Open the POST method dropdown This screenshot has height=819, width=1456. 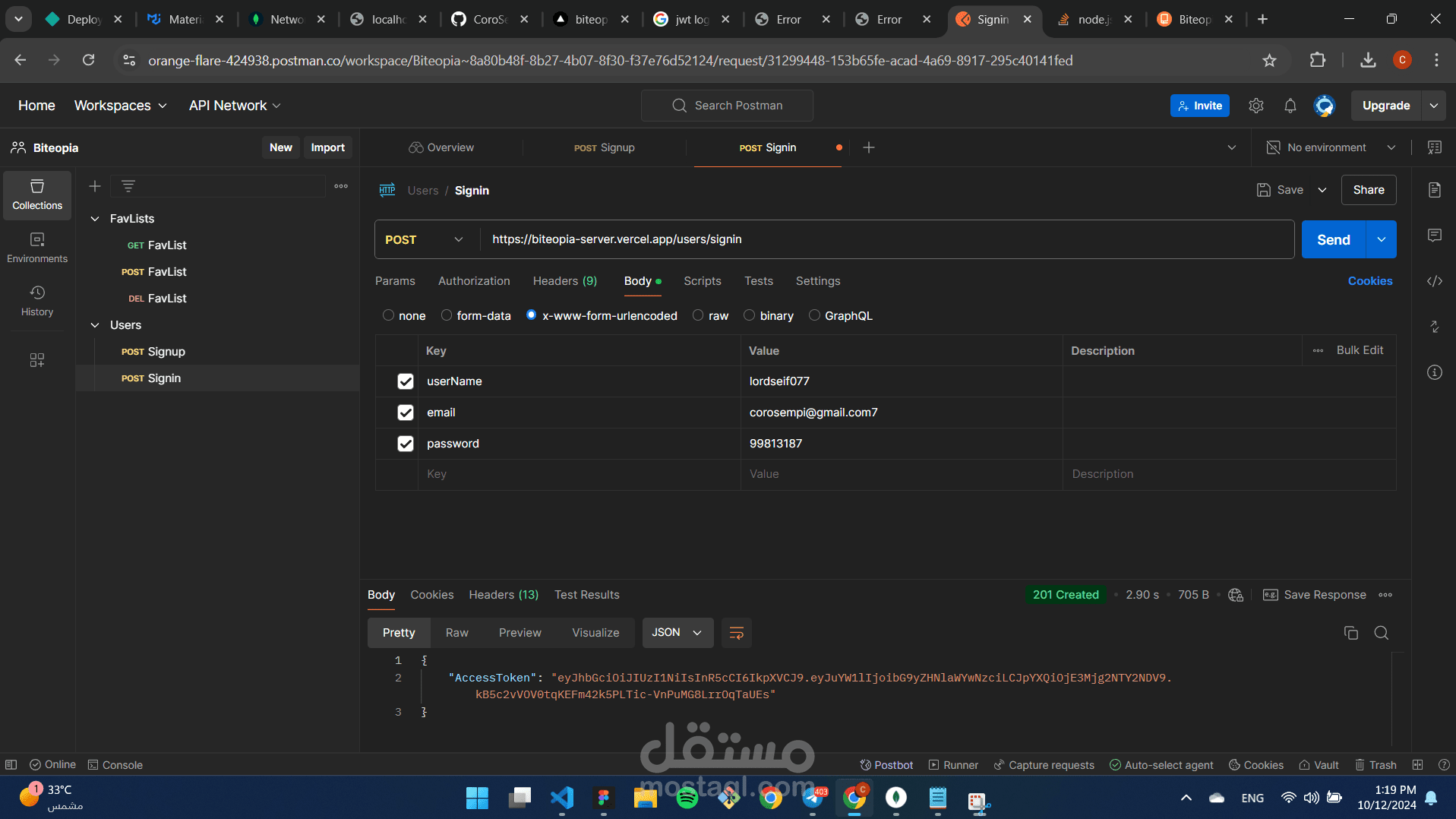point(426,239)
